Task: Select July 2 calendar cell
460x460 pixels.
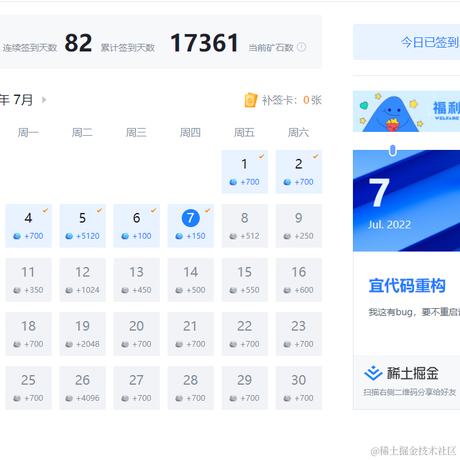Action: [299, 172]
